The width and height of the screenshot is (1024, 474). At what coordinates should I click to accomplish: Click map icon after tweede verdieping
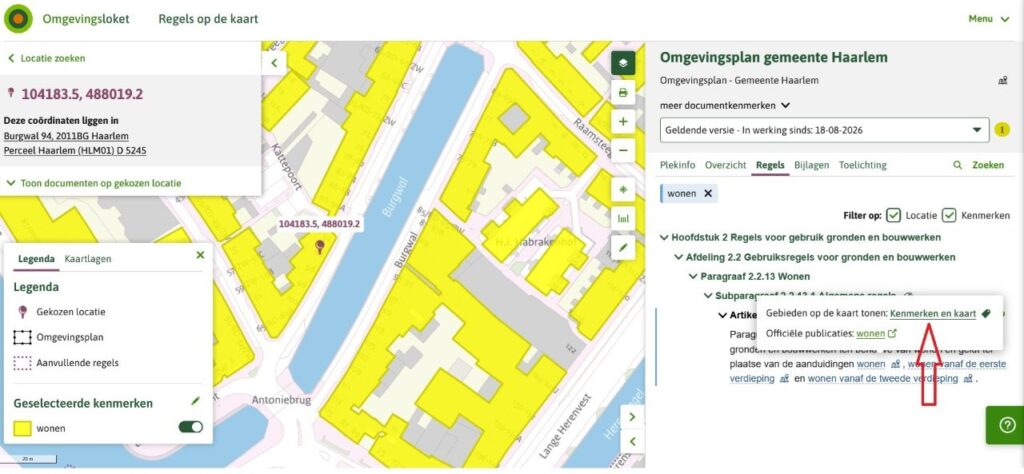[x=968, y=379]
